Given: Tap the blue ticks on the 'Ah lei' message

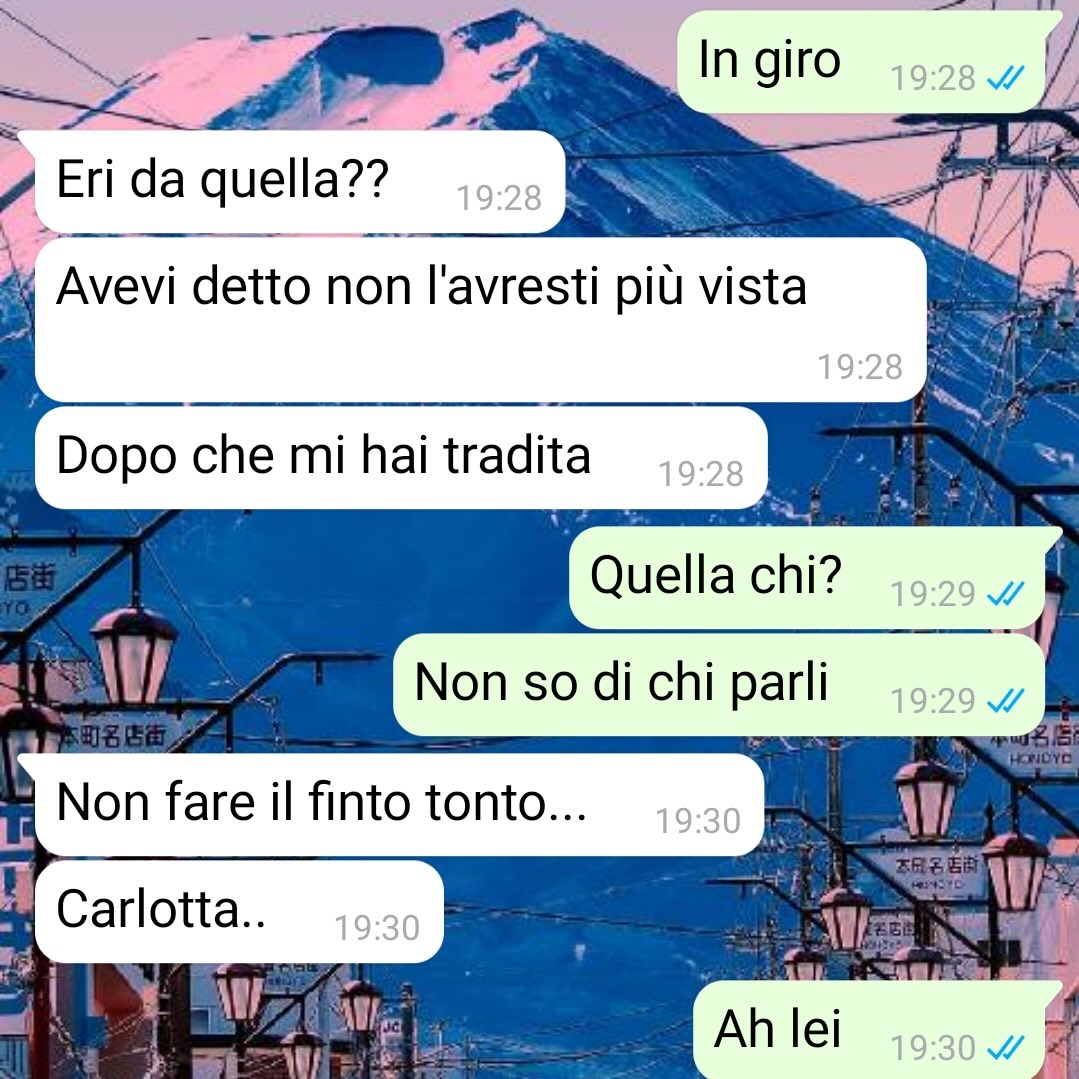Looking at the screenshot, I should click(1005, 1047).
